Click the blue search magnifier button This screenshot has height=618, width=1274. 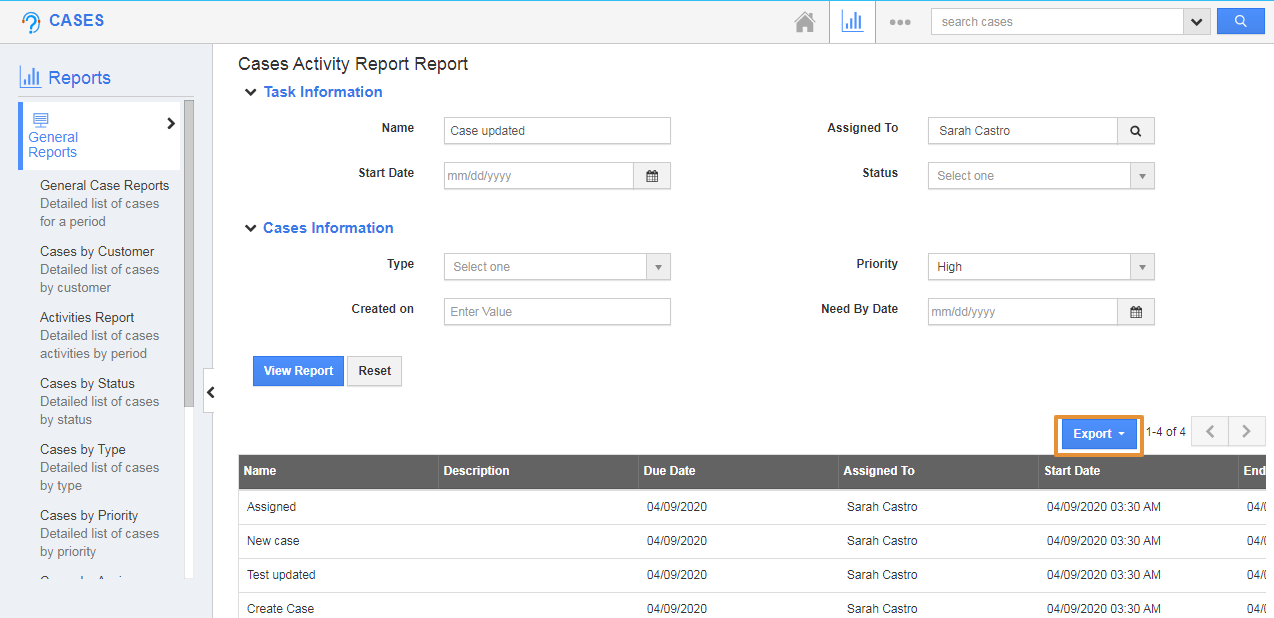1240,21
